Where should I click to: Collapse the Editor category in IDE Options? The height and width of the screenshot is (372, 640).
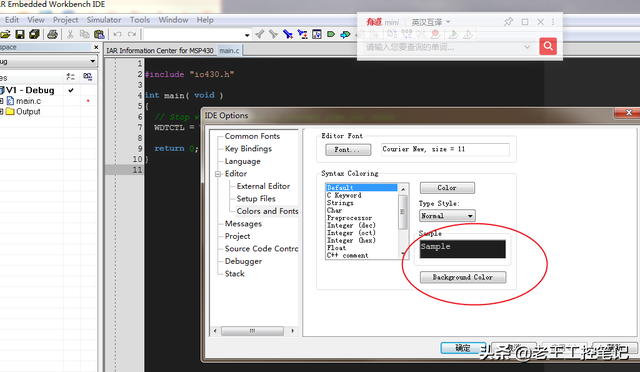tap(218, 174)
